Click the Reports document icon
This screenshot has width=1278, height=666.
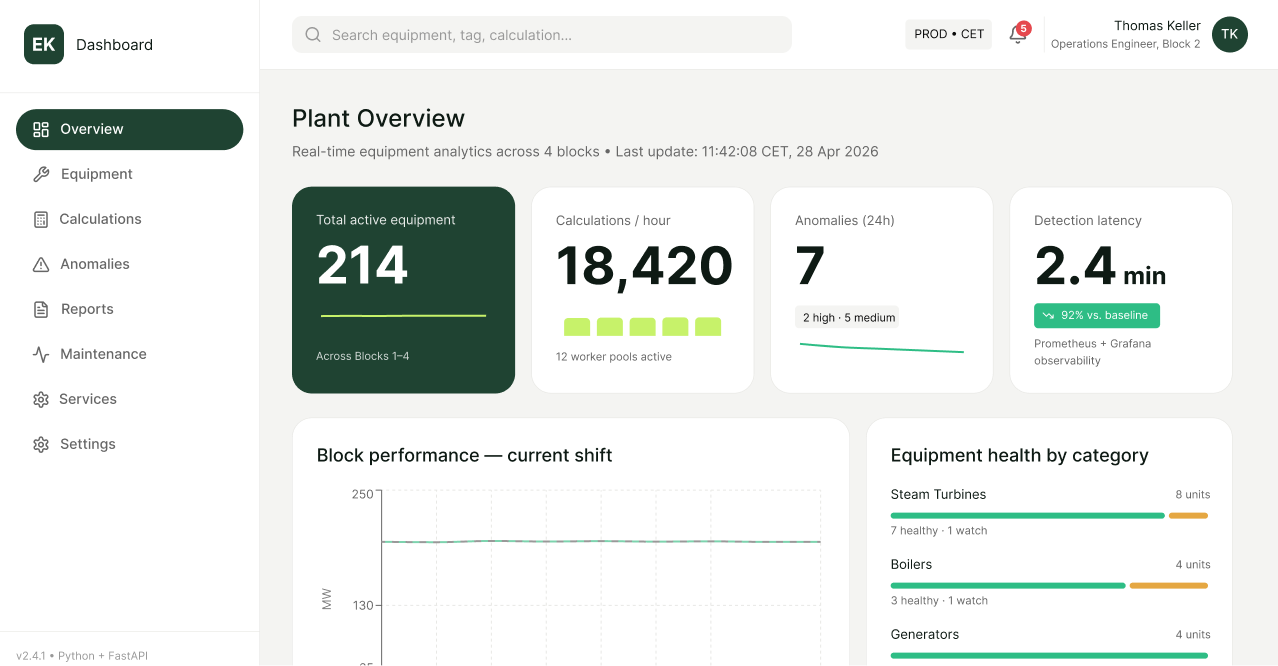(x=41, y=309)
